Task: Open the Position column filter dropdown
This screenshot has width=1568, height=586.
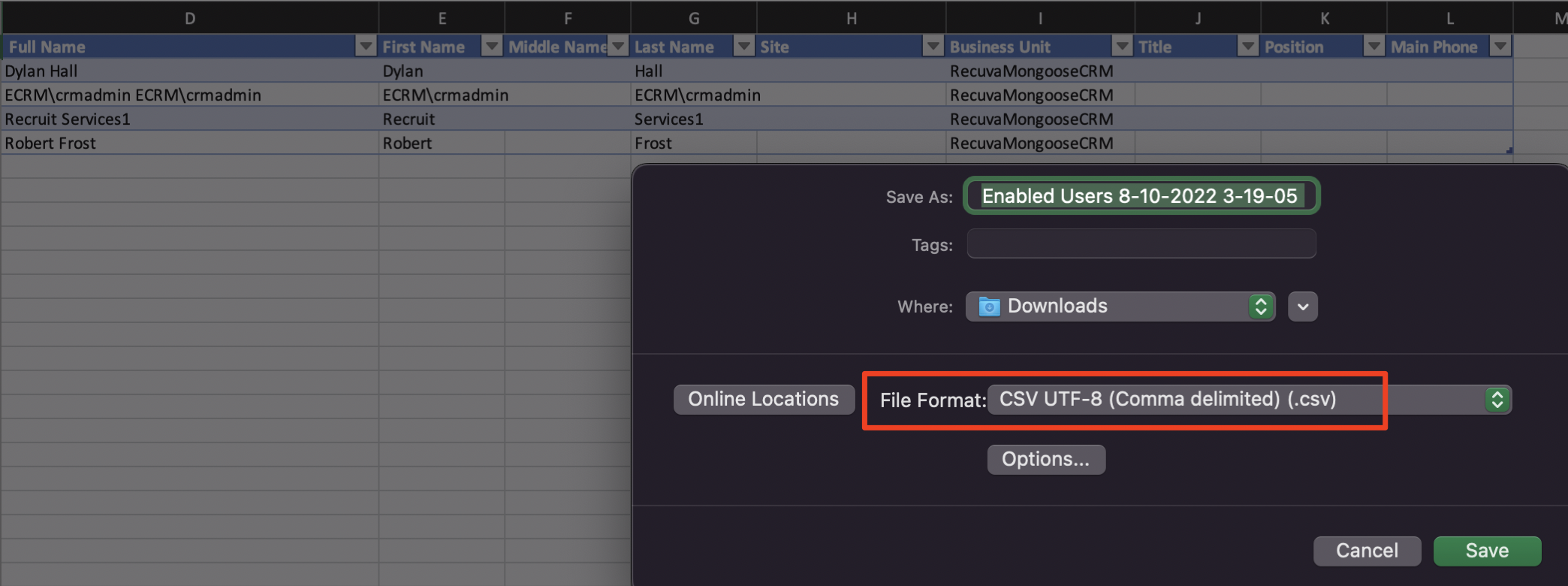Action: tap(1374, 47)
